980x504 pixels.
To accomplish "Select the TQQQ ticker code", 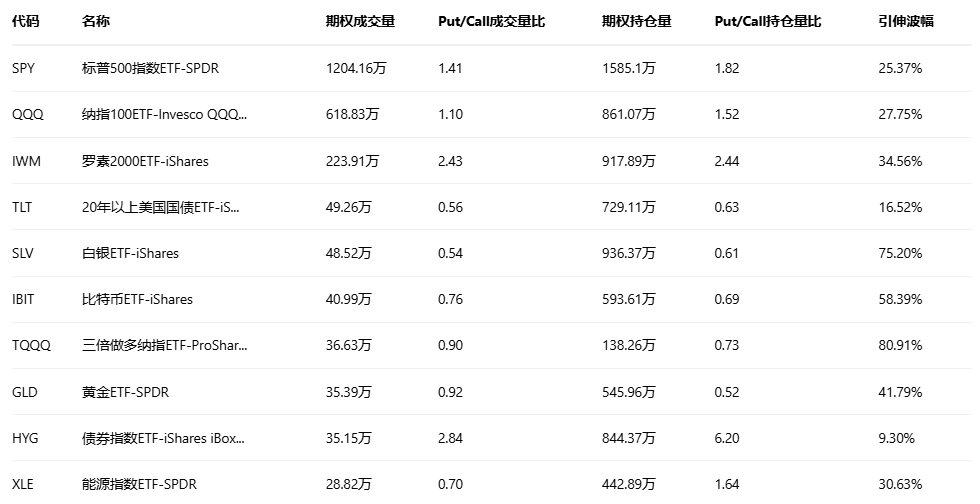I will click(x=31, y=345).
